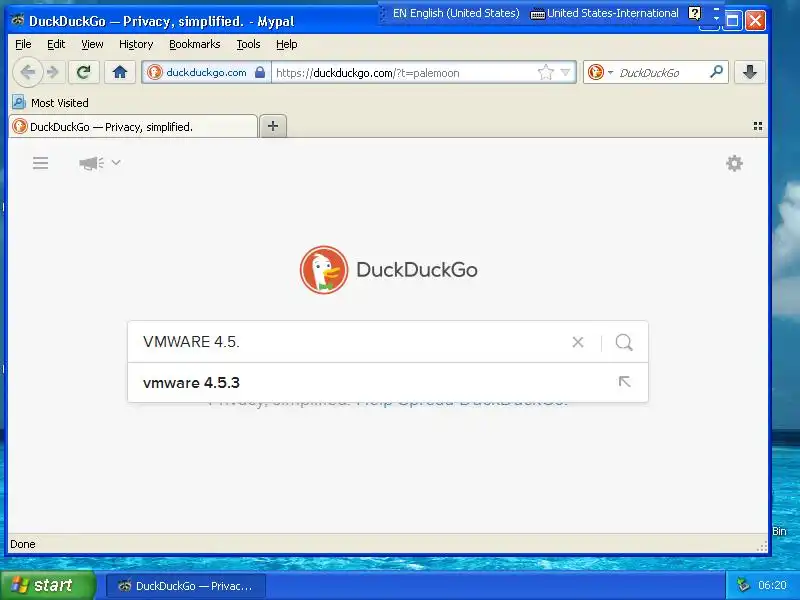Open the Most Visited bookmarks folder

pyautogui.click(x=50, y=103)
